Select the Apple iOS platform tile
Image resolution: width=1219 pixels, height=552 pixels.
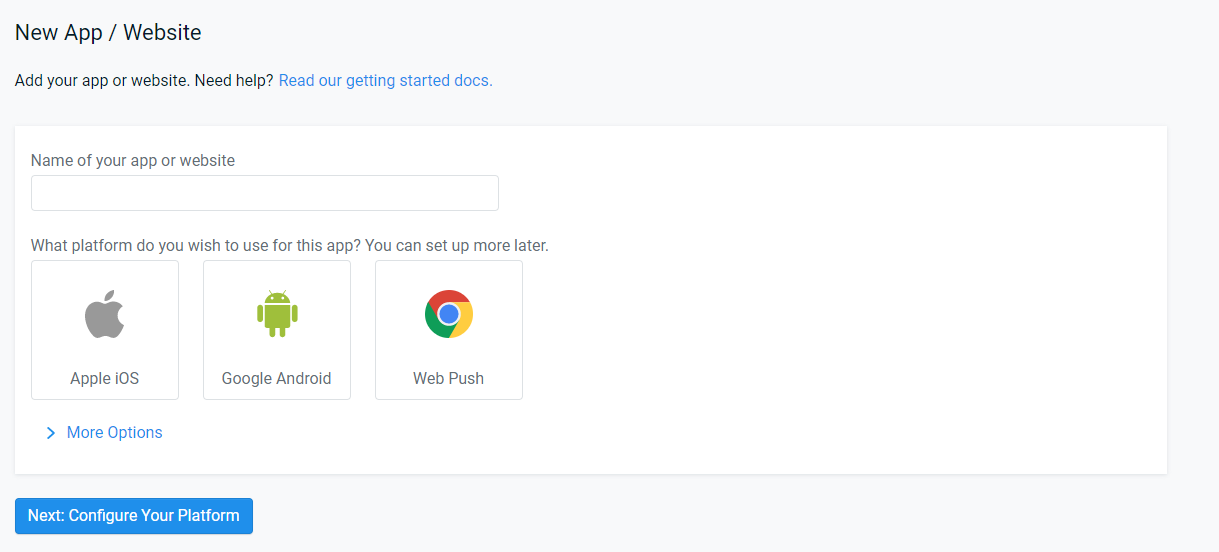pyautogui.click(x=105, y=330)
